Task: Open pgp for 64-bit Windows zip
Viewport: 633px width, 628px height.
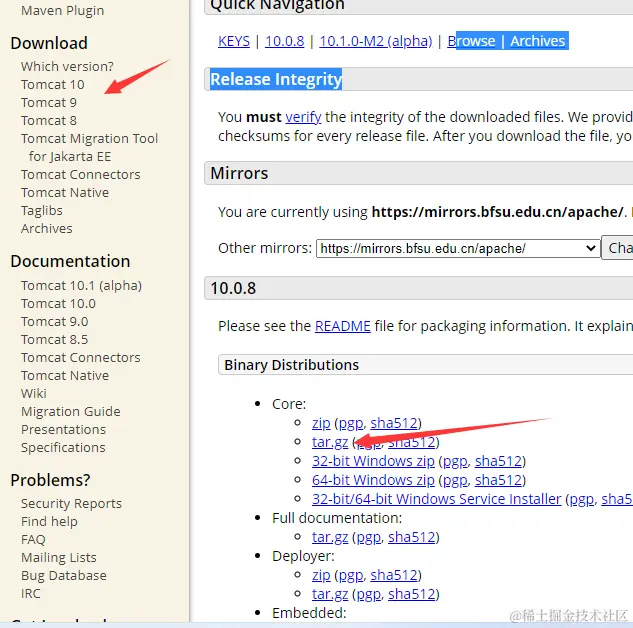Action: point(455,481)
